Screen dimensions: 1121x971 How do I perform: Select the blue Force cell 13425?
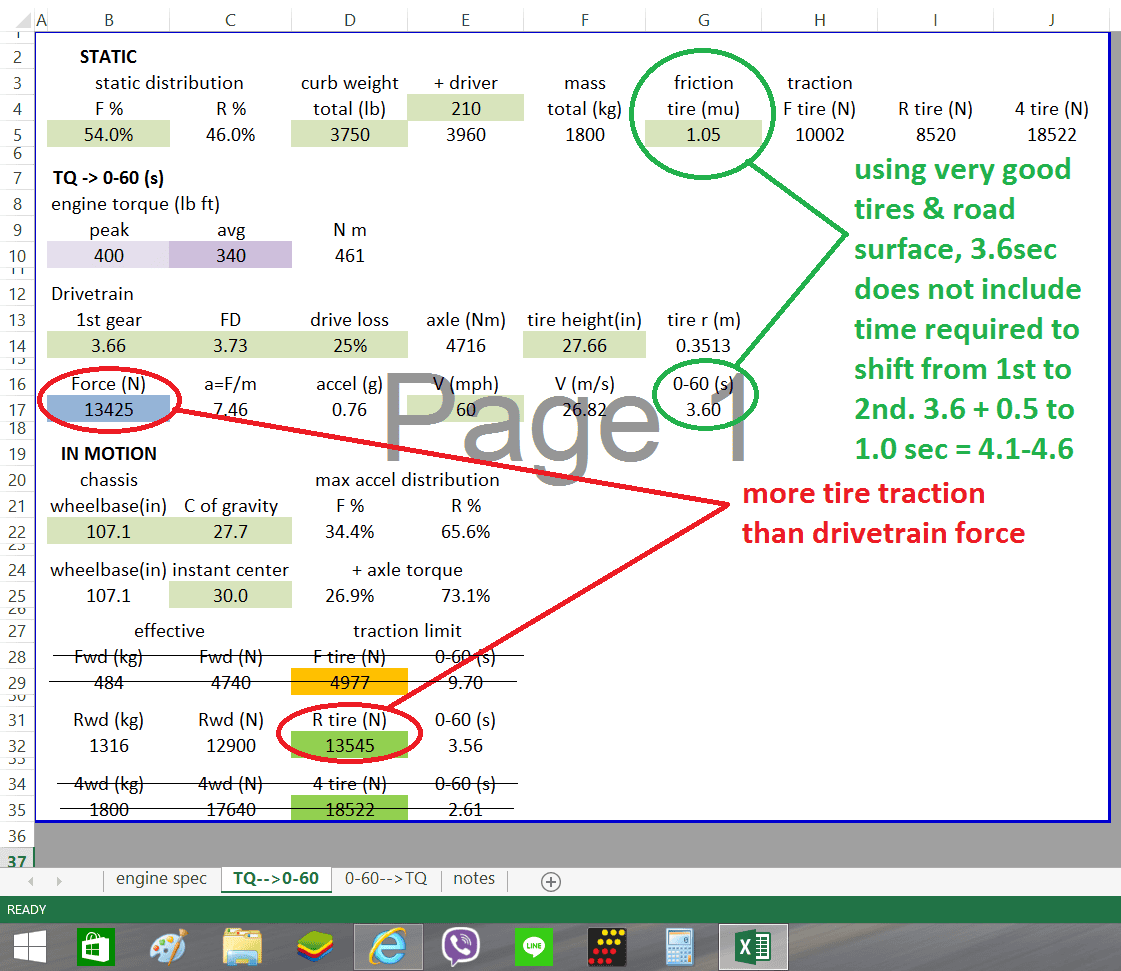tap(109, 410)
